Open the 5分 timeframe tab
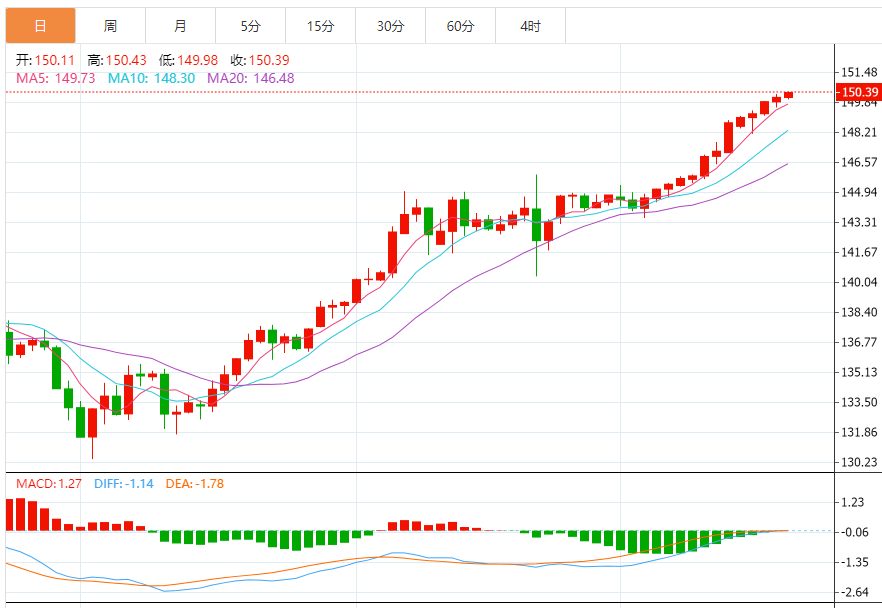Viewport: 882px width, 608px height. click(250, 26)
